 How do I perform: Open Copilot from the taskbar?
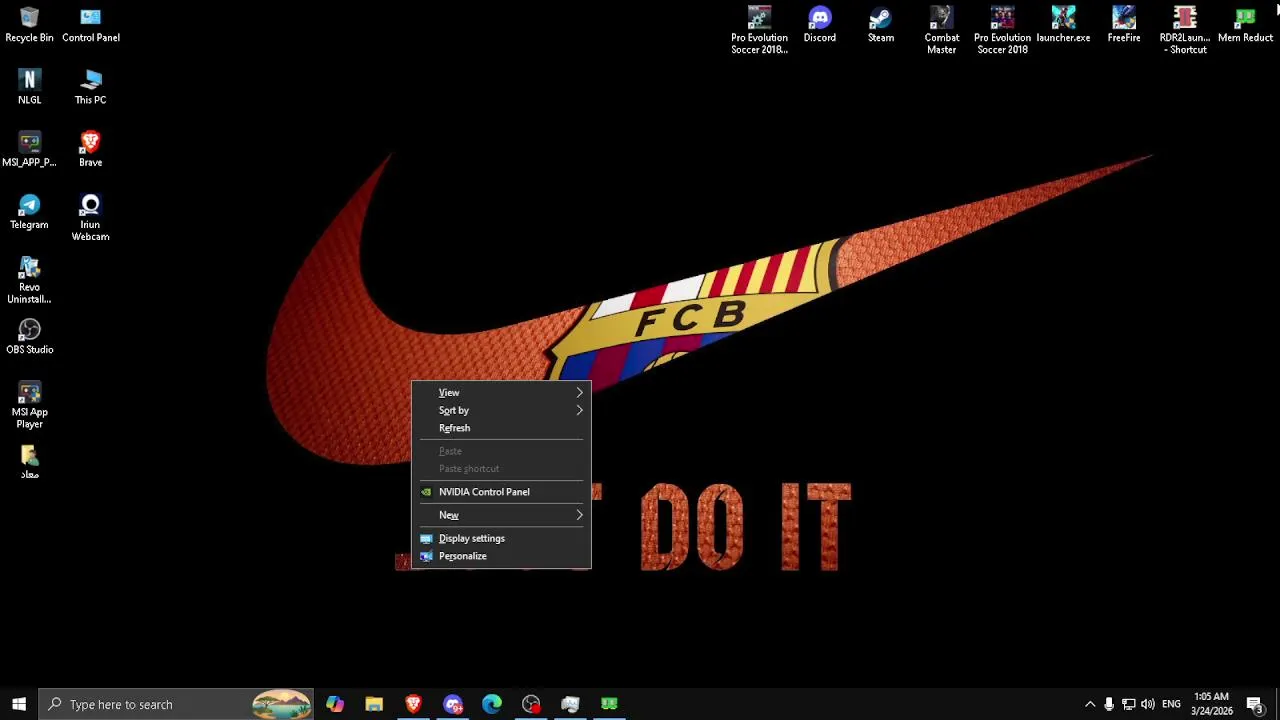335,704
